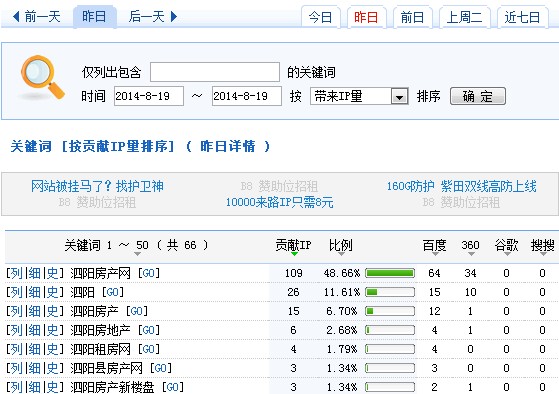
Task: Click 列 link for 泗阳租房网 row
Action: pos(16,349)
